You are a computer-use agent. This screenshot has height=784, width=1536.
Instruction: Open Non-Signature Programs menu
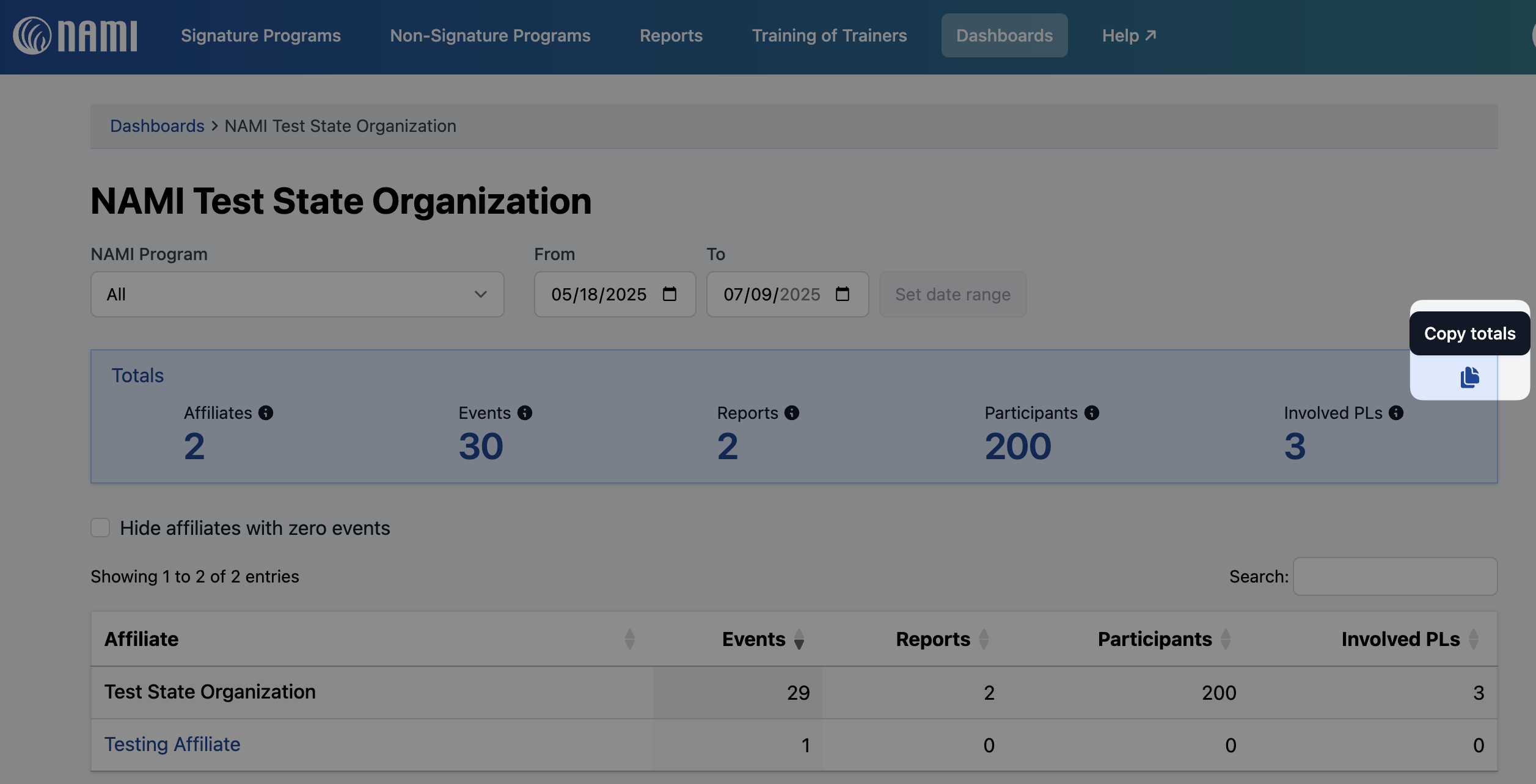490,35
